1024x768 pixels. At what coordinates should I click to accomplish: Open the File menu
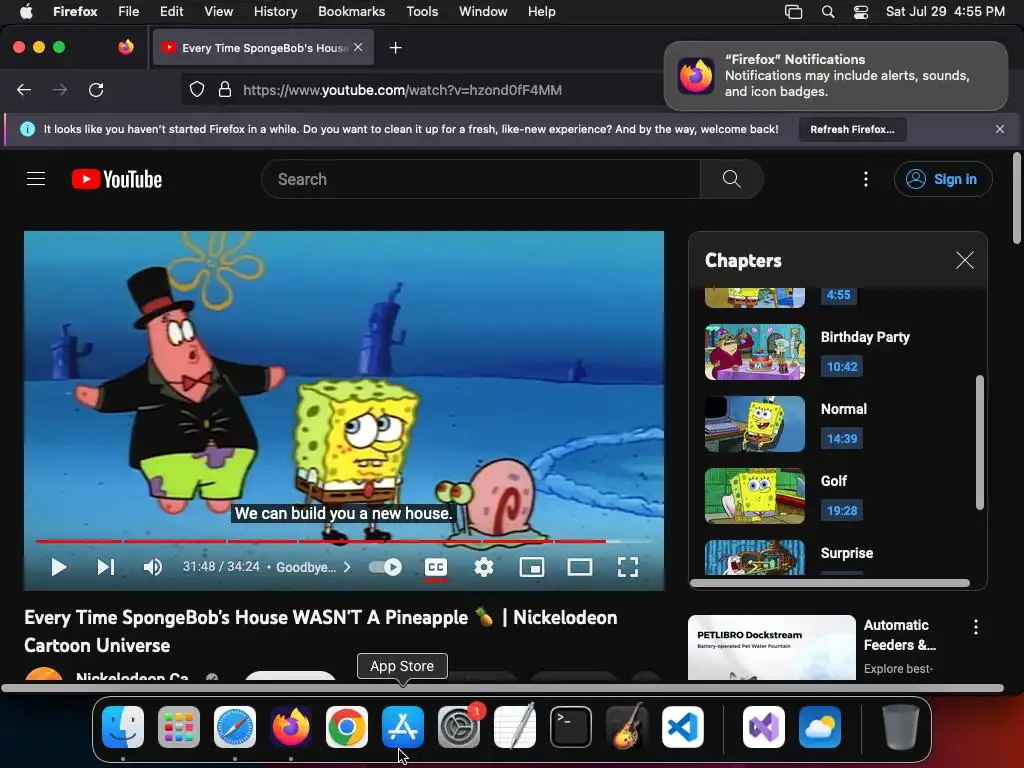(x=129, y=11)
